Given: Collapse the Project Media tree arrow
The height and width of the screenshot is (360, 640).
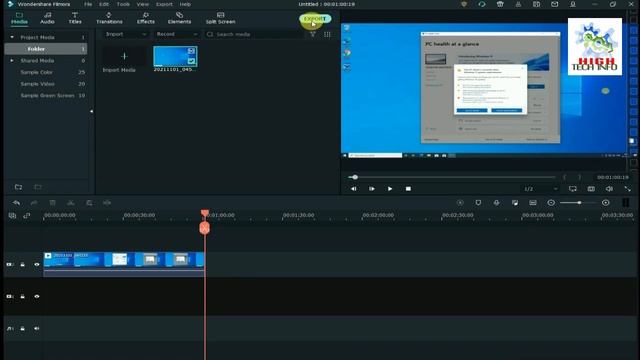Looking at the screenshot, I should 12,37.
